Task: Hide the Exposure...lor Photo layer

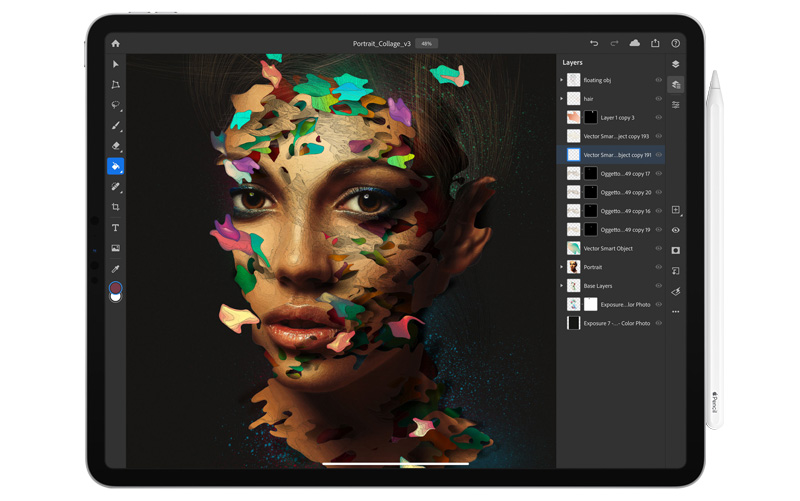Action: pos(659,305)
